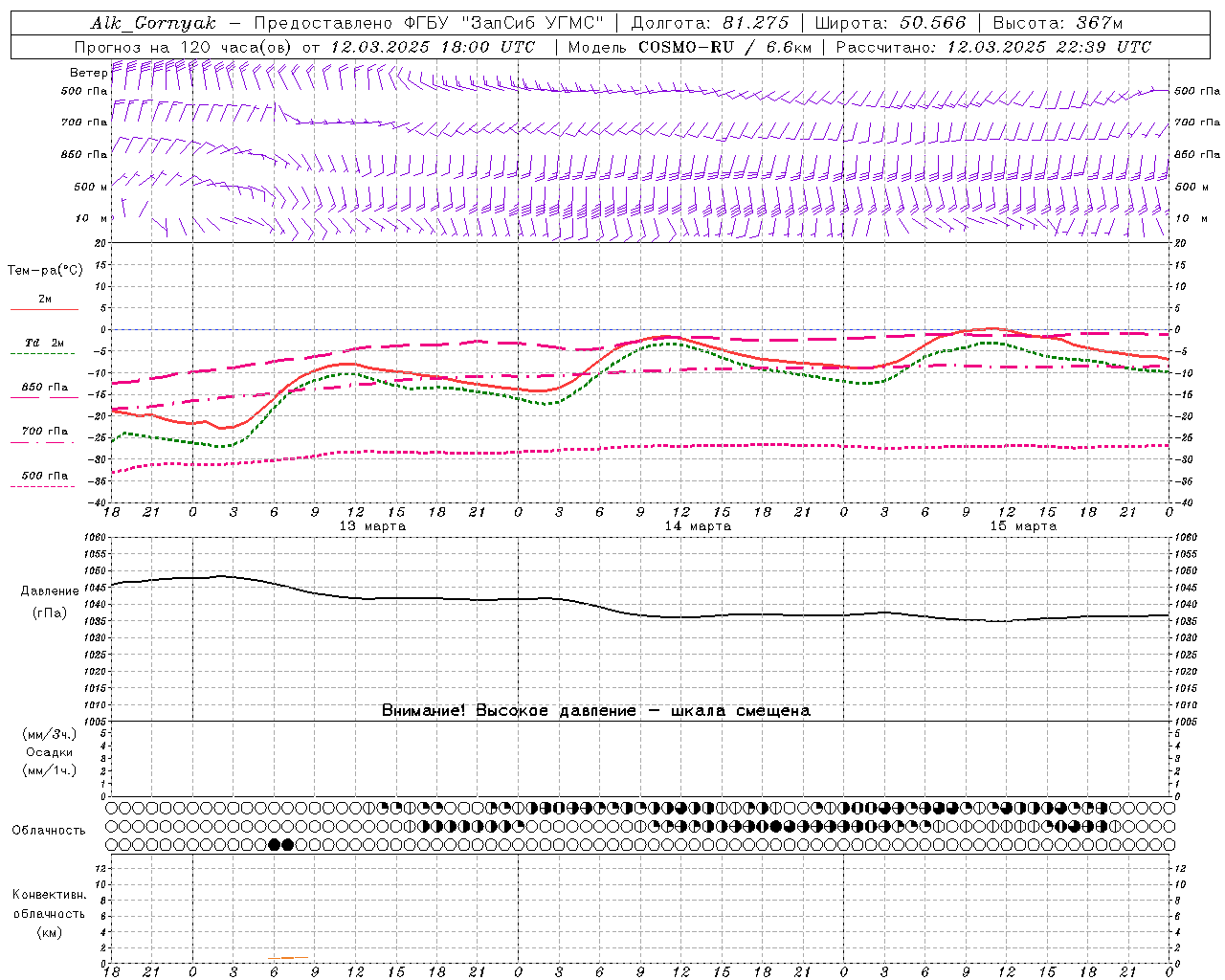This screenshot has width=1225, height=980.
Task: Click the station name Alk_Gornyak in the header
Action: 153,24
